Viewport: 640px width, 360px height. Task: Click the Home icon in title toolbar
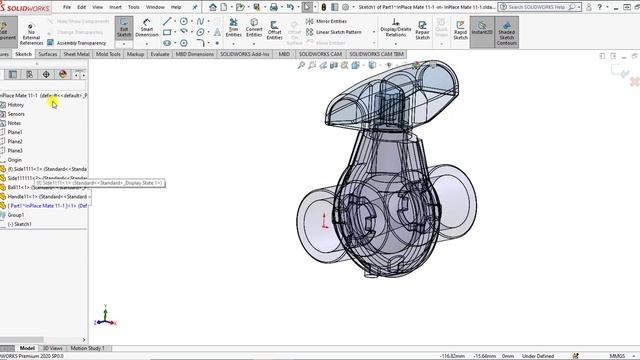(x=213, y=7)
